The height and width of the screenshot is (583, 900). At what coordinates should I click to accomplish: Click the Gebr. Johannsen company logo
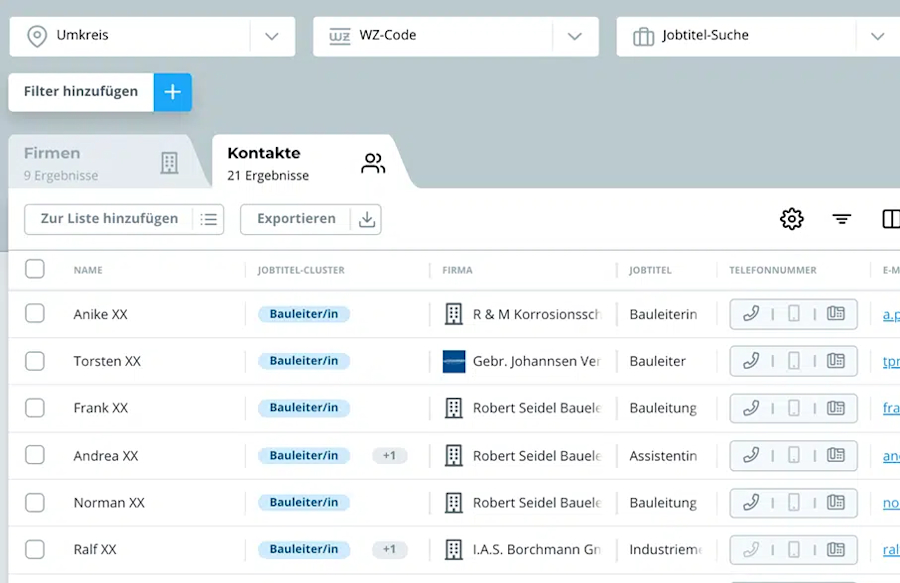tap(454, 362)
